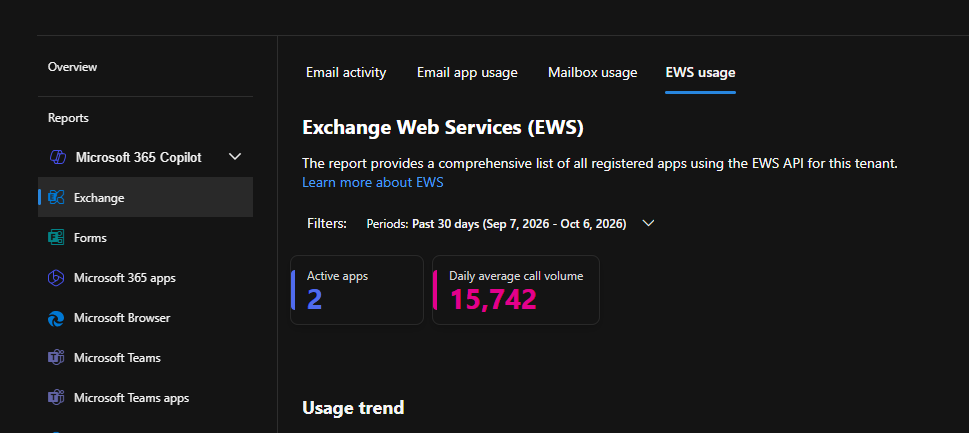Click the Forms icon in sidebar
This screenshot has width=969, height=433.
56,238
